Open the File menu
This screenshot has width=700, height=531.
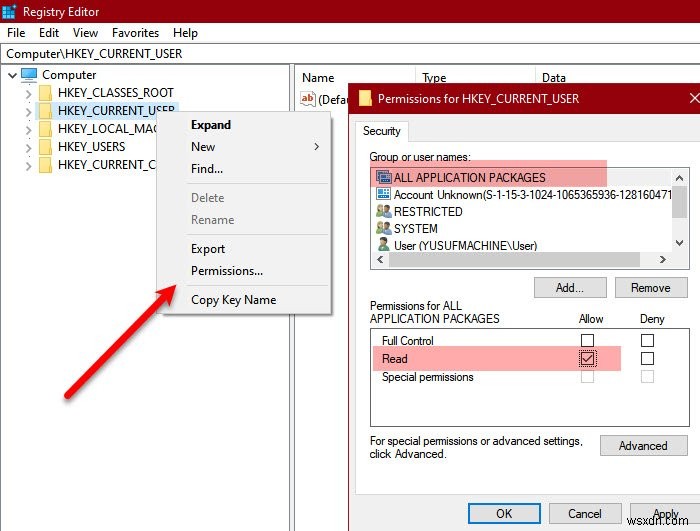coord(16,33)
